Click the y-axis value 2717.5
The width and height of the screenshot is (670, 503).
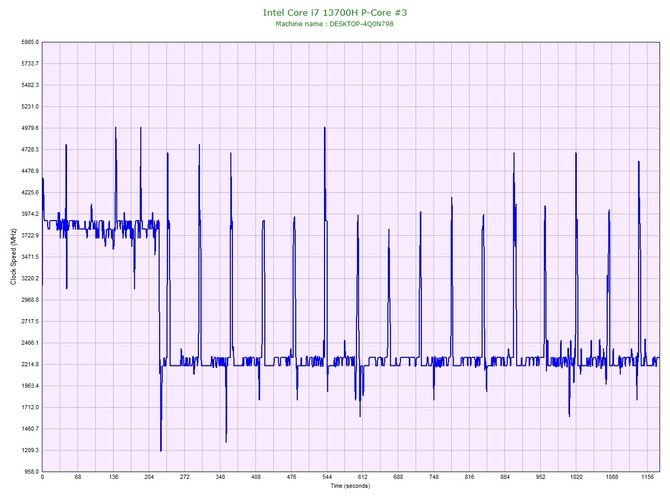tap(30, 321)
